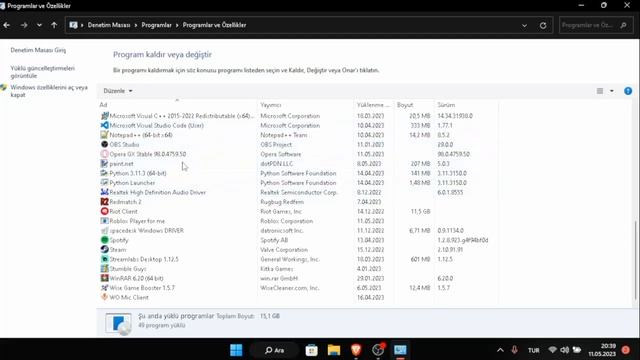640x360 pixels.
Task: Select the WinRAR 6.20 icon
Action: point(104,278)
